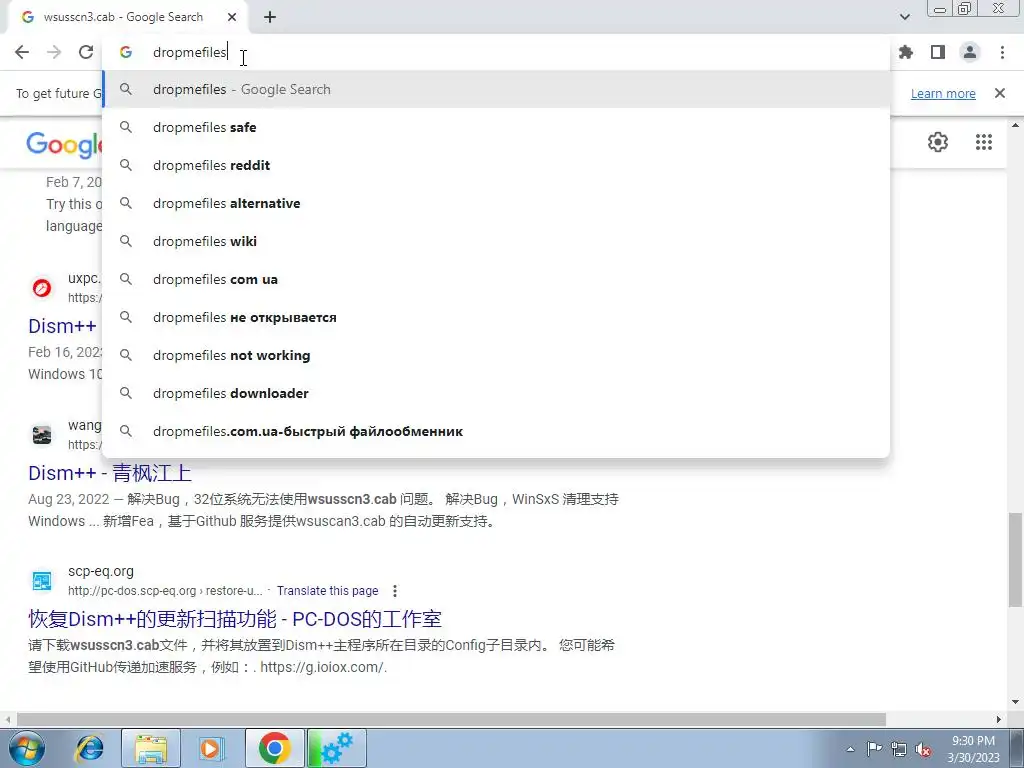The height and width of the screenshot is (768, 1024).
Task: Click the wang result site favicon
Action: coord(42,434)
